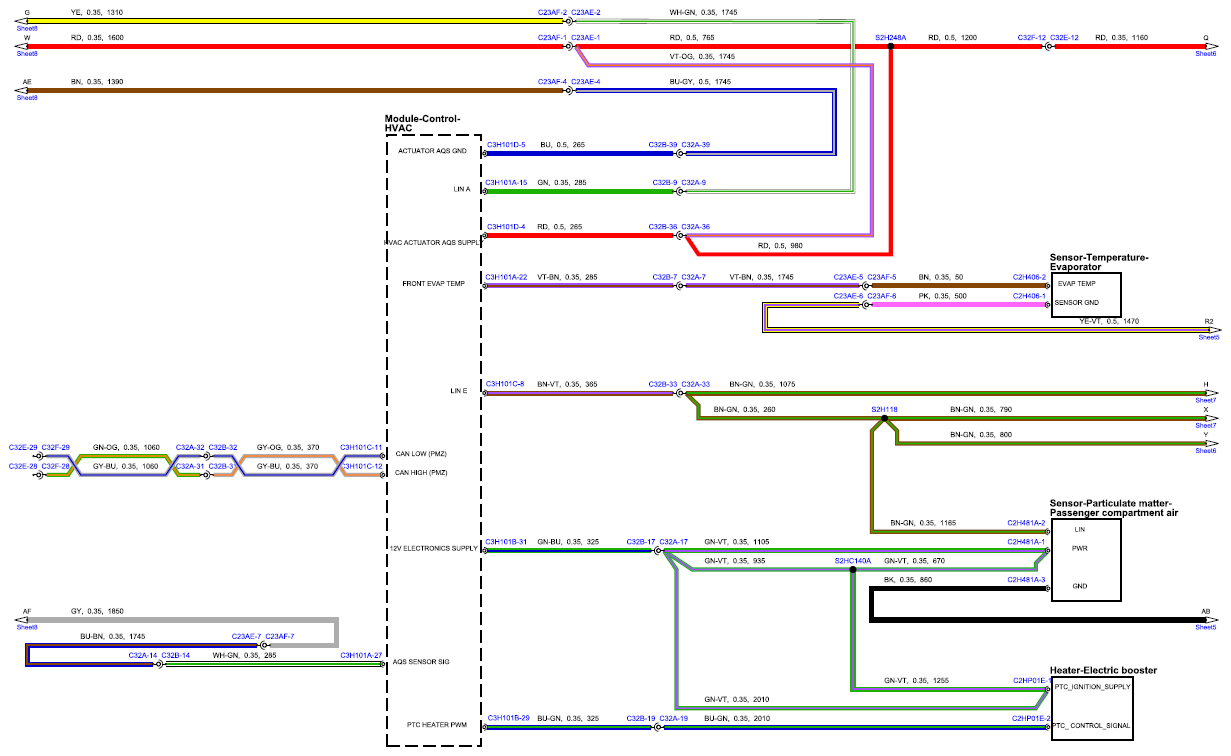
Task: Follow Sheet7 link under terminal H
Action: click(x=1206, y=400)
